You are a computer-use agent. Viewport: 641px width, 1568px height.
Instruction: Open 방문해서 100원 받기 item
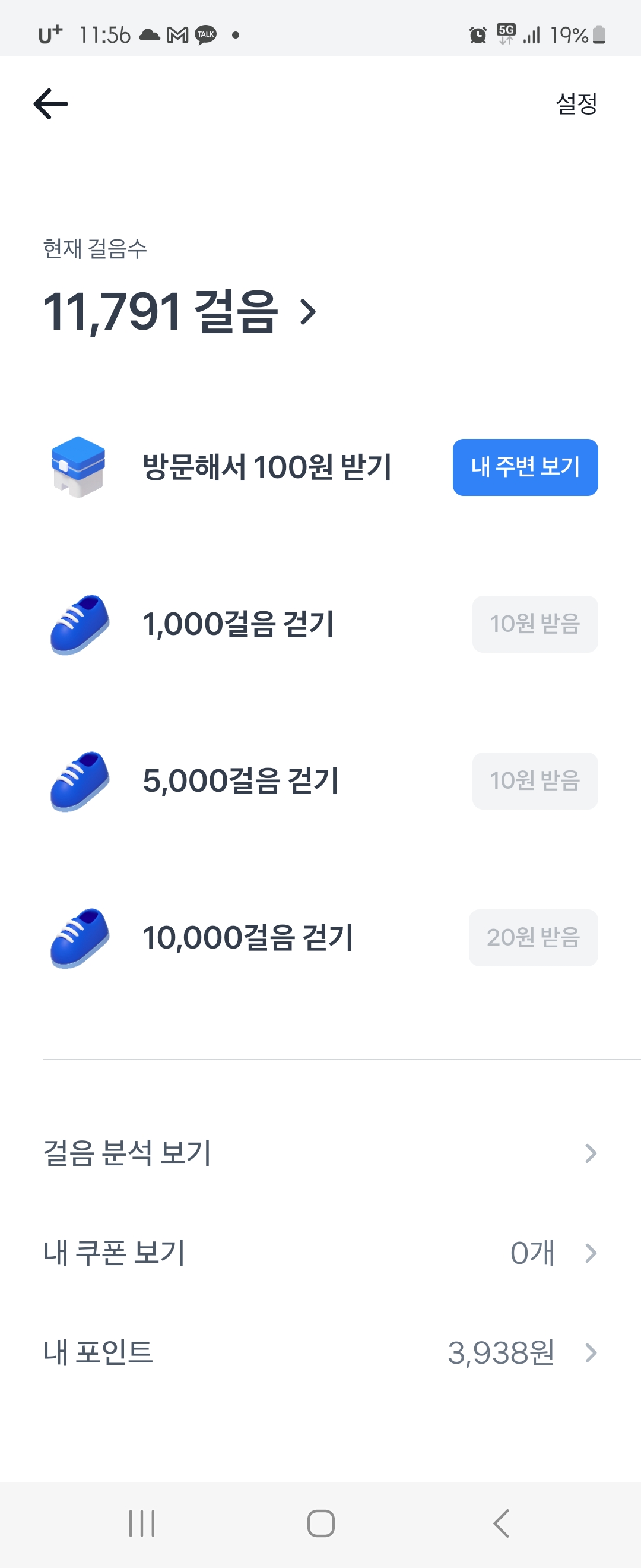click(x=267, y=467)
